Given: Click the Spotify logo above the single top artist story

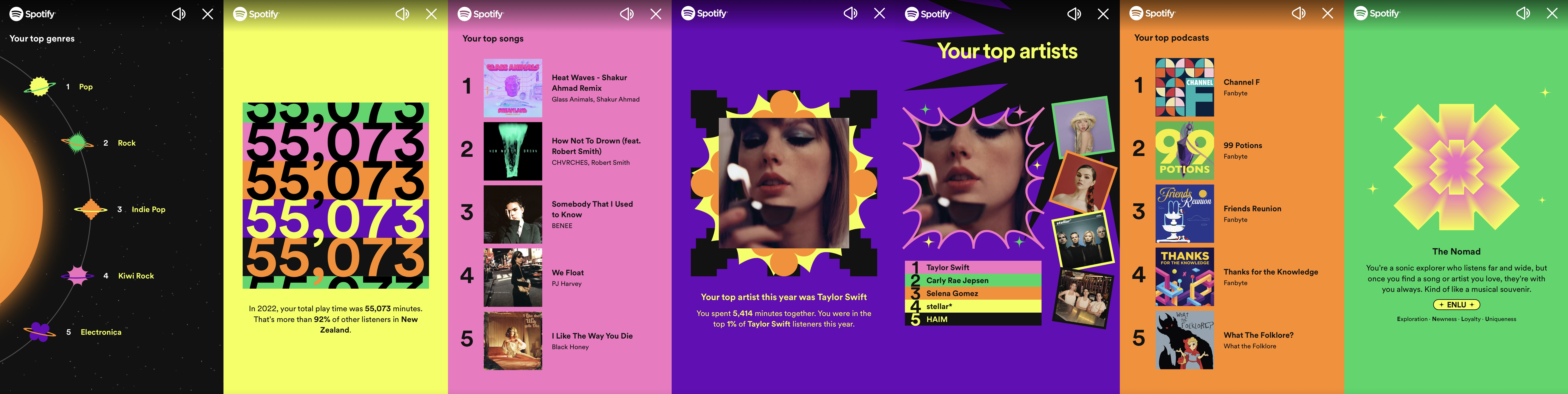Looking at the screenshot, I should [x=704, y=13].
